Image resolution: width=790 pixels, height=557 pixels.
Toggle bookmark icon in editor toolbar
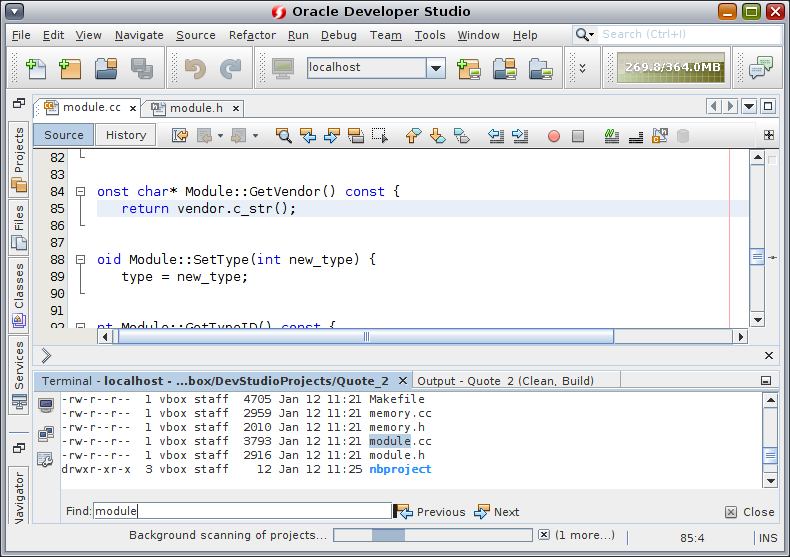(461, 135)
